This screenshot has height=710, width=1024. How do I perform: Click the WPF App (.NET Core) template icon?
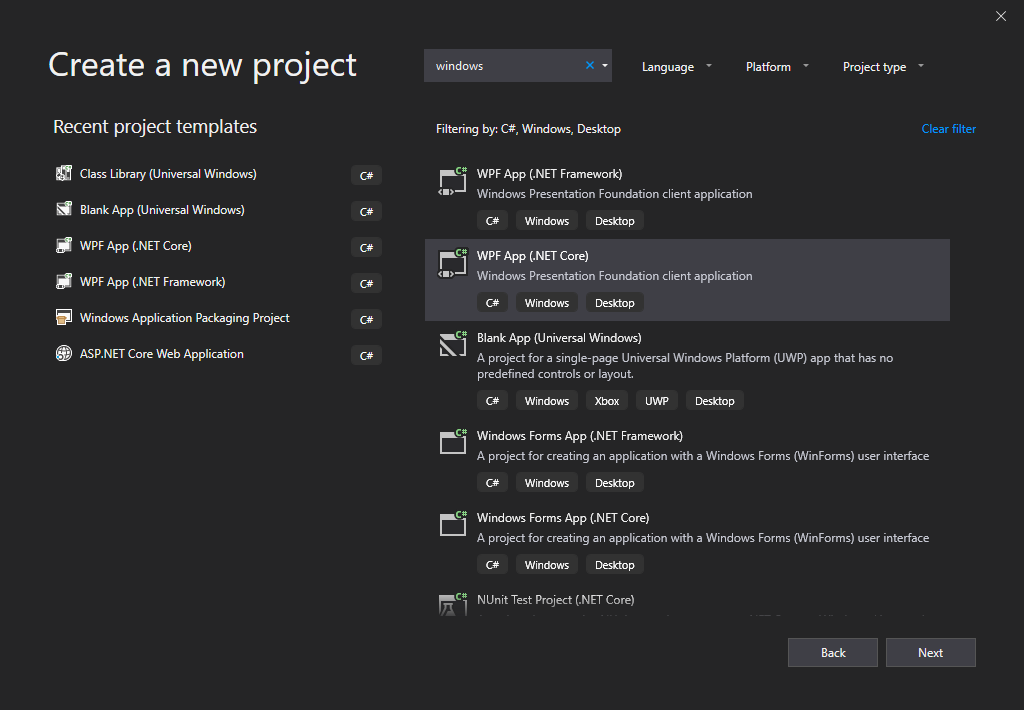click(454, 264)
